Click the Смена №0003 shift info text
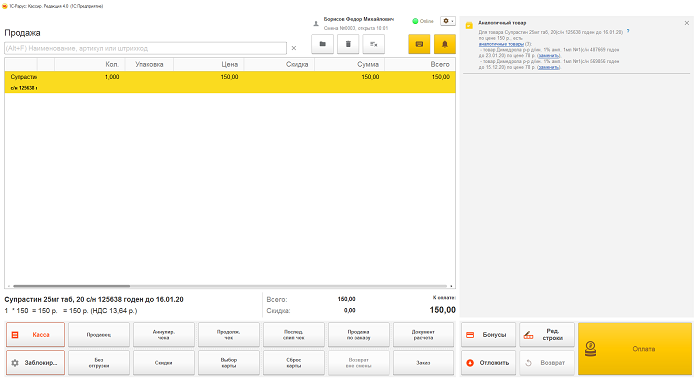Image resolution: width=700 pixels, height=379 pixels. click(356, 28)
